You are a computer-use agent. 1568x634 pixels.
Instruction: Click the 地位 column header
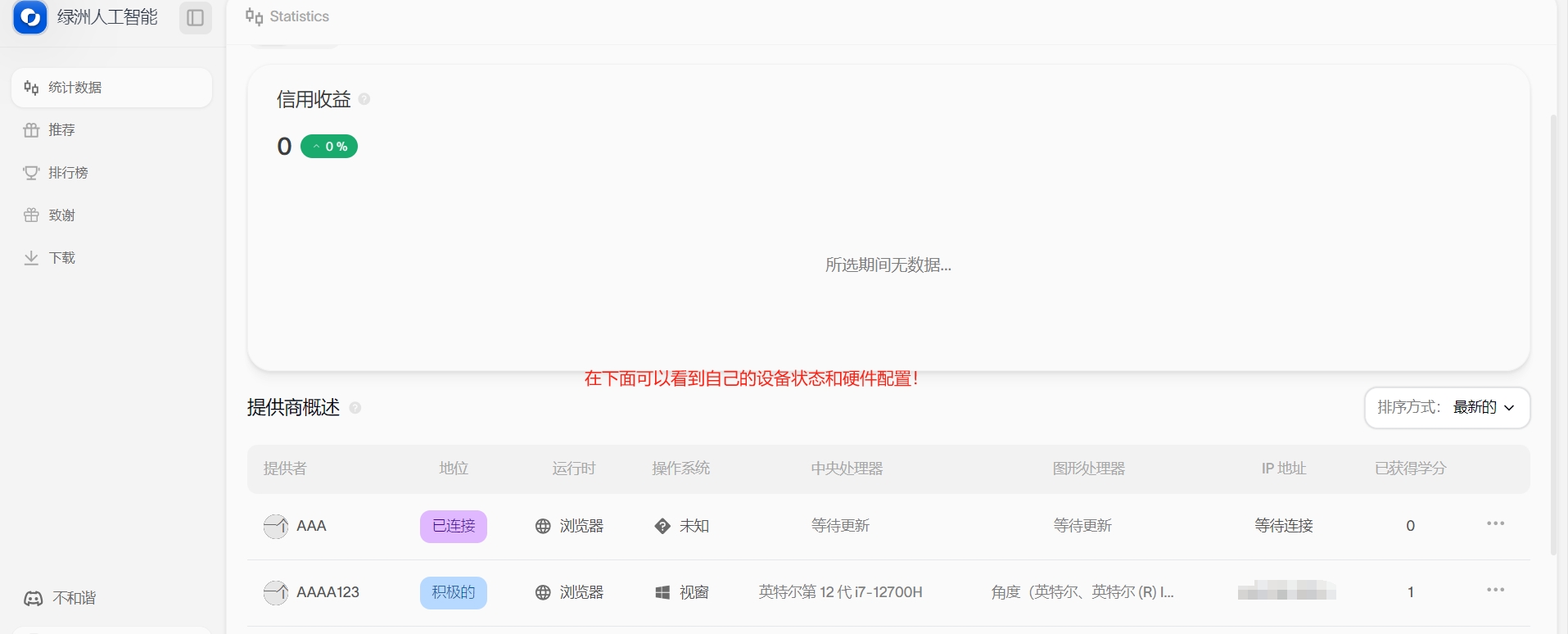click(454, 469)
